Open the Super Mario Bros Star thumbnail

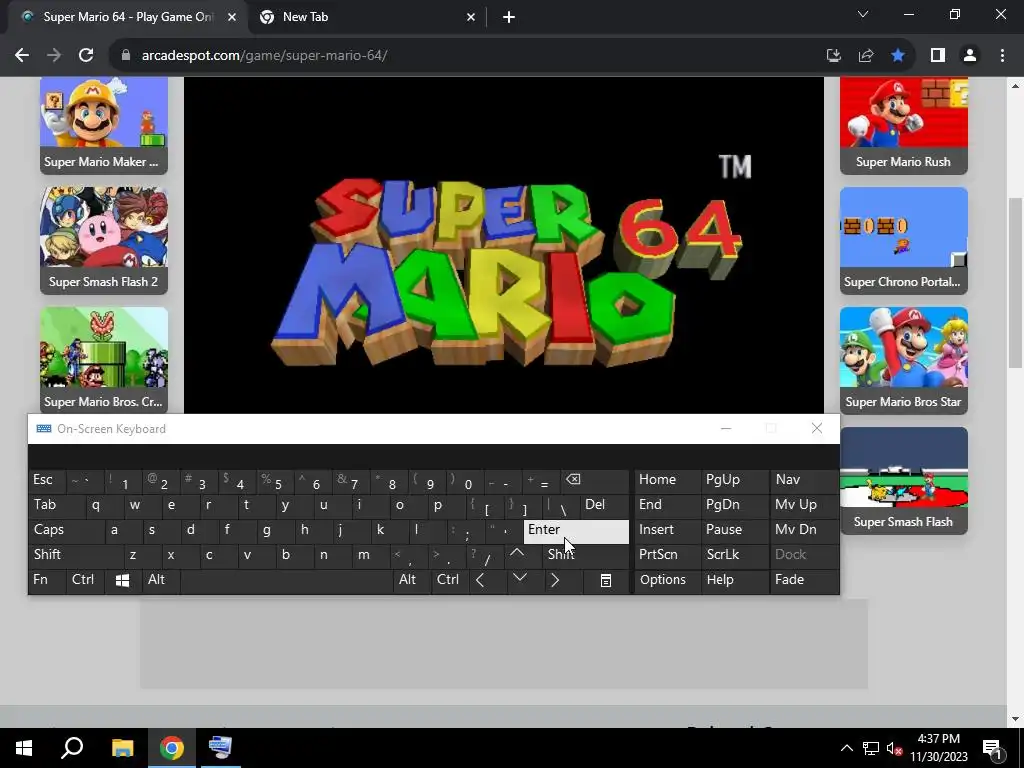coord(904,360)
